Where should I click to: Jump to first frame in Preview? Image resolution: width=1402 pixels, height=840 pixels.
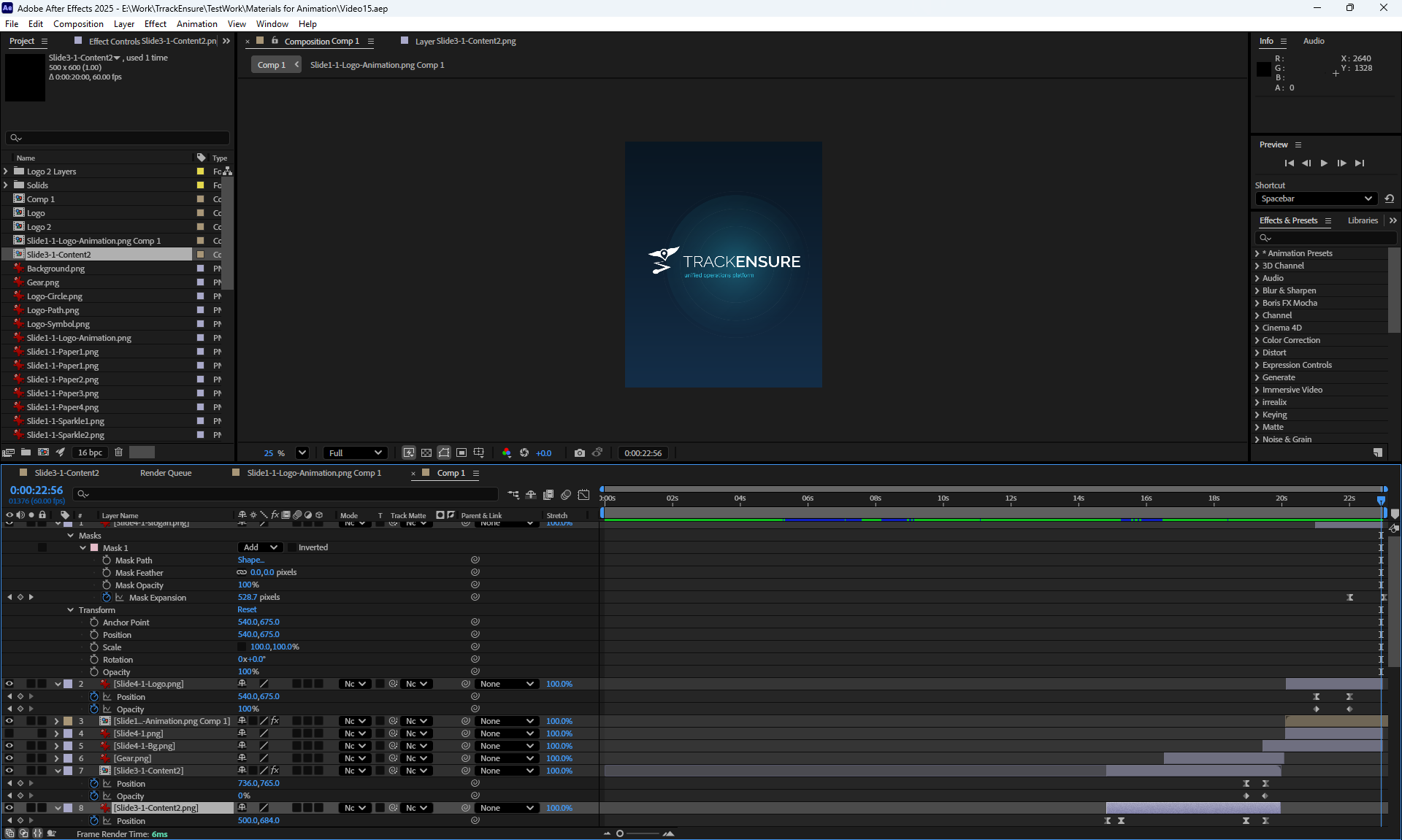coord(1289,163)
